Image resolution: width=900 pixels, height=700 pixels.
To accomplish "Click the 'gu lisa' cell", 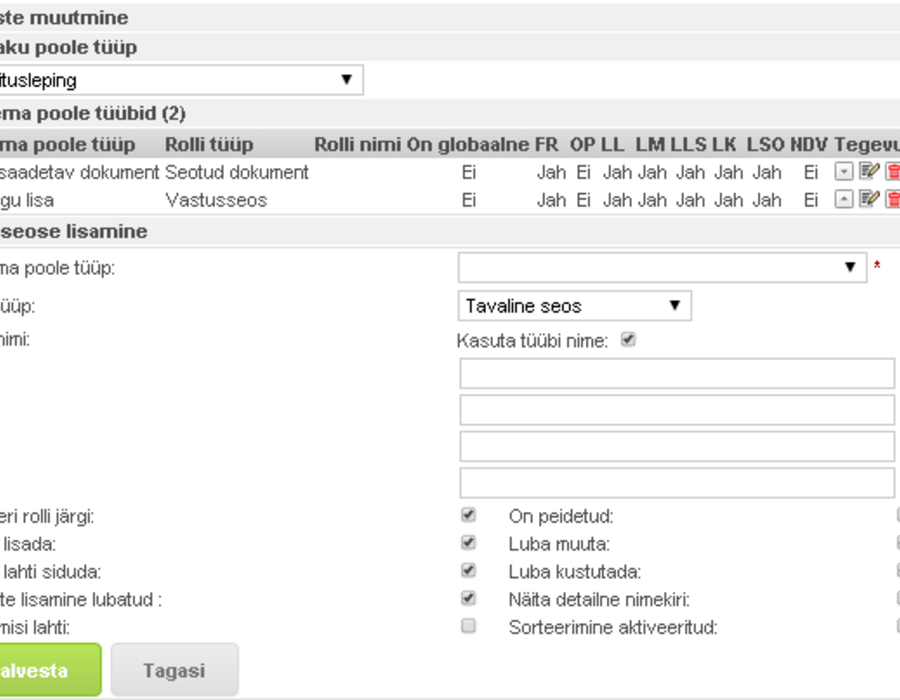I will coord(27,200).
